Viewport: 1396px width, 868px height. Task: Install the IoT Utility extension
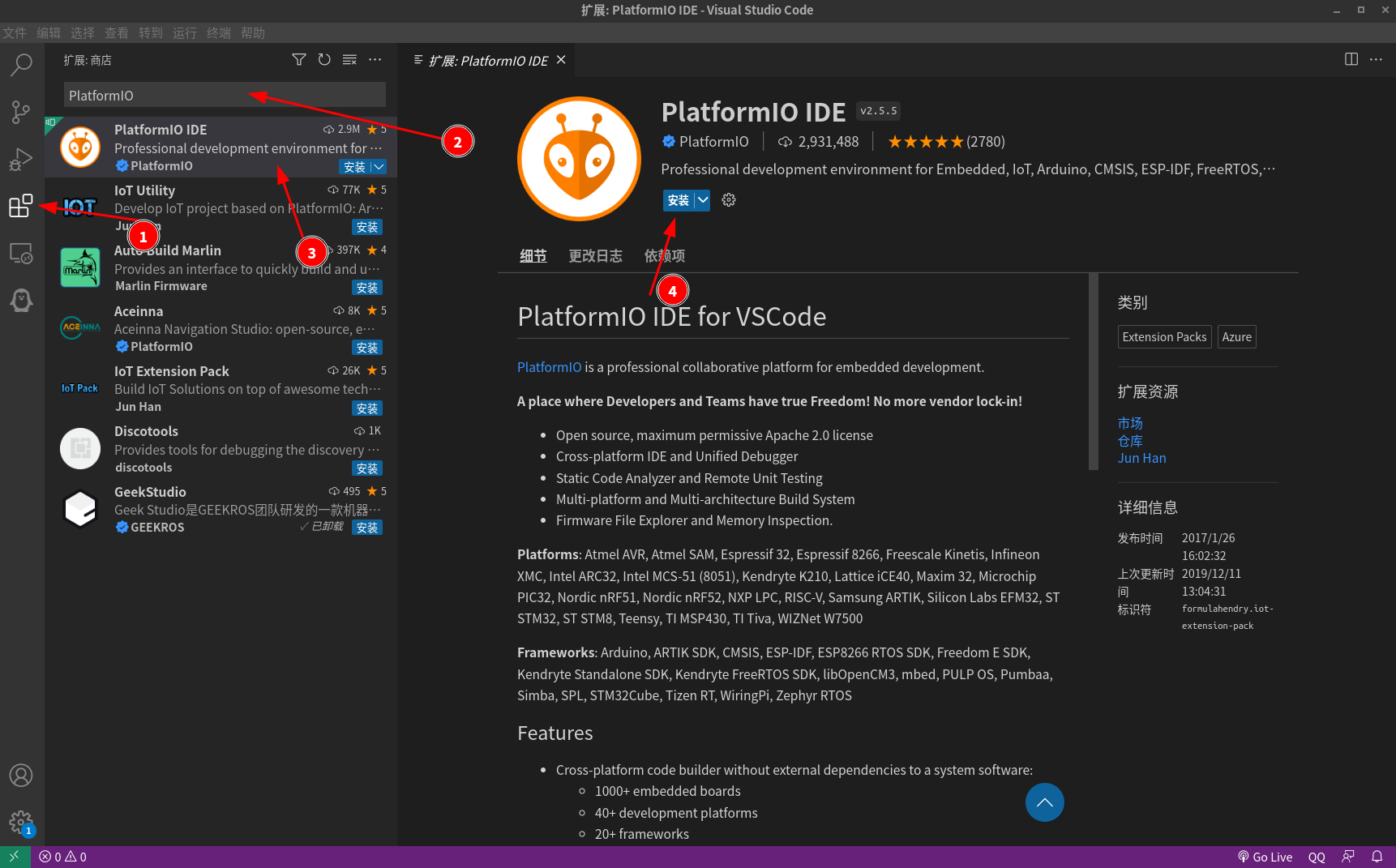(367, 228)
